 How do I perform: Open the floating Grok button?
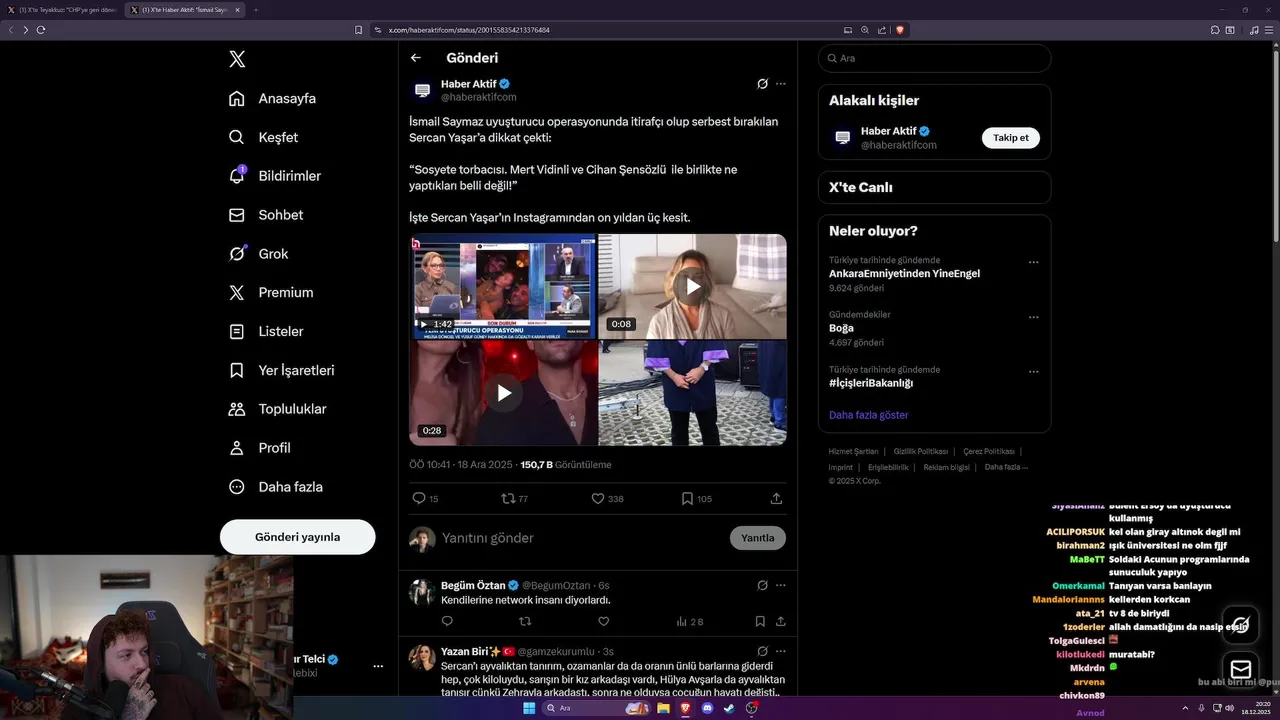click(x=1241, y=625)
